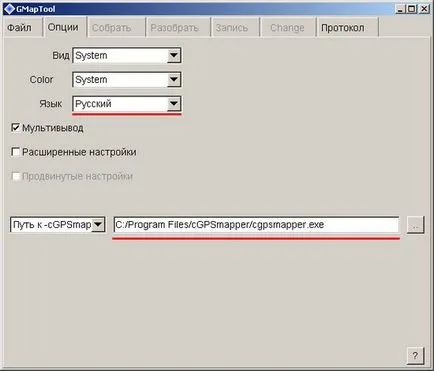Open the Язык dropdown arrow
Screen dimensions: 434x371
(x=174, y=104)
